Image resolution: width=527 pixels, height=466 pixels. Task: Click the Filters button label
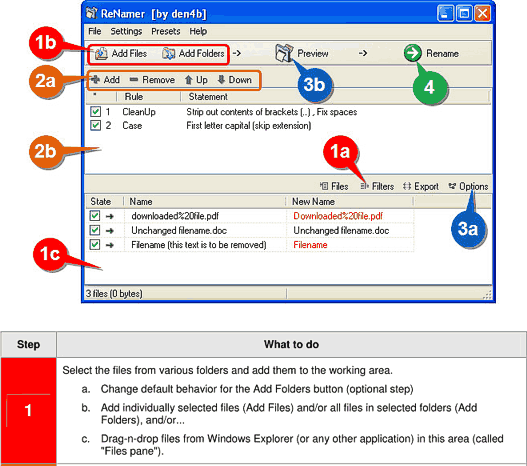383,186
